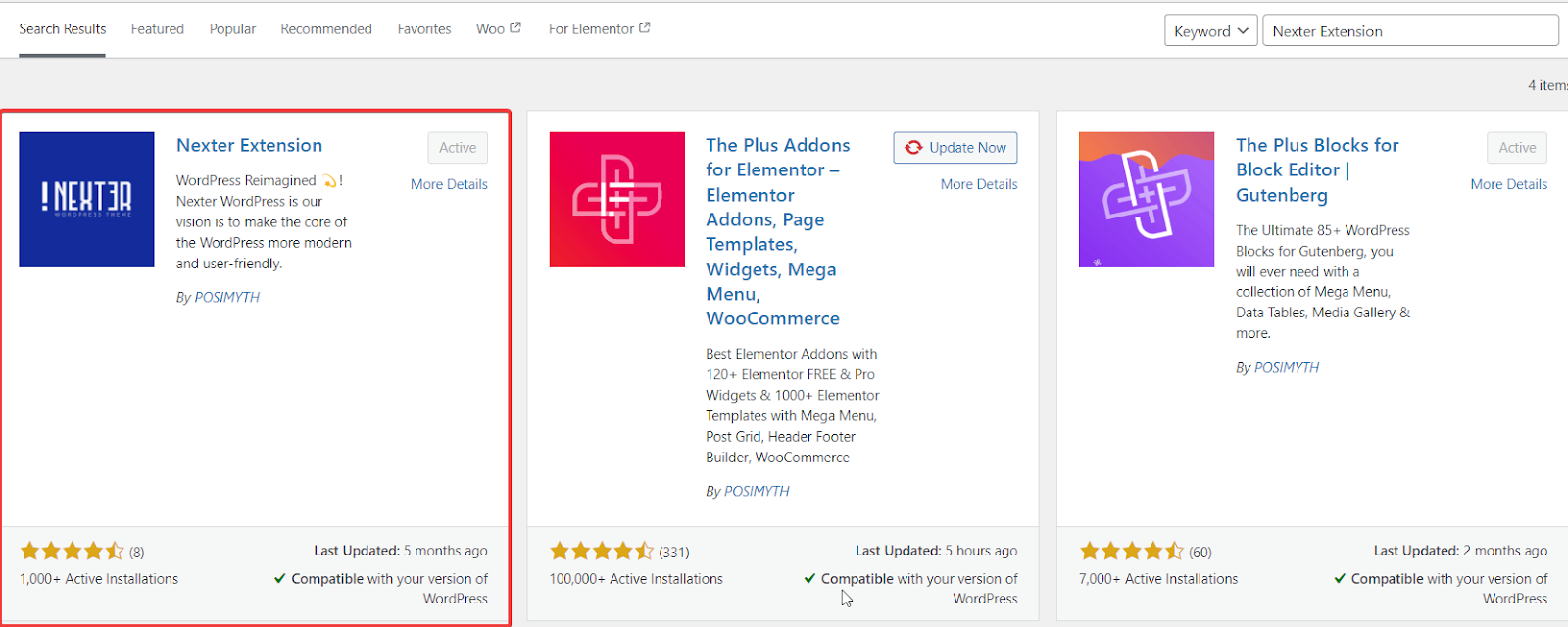Click the compatibility checkmark on Nexter Extension card
This screenshot has height=627, width=1568.
pyautogui.click(x=280, y=579)
